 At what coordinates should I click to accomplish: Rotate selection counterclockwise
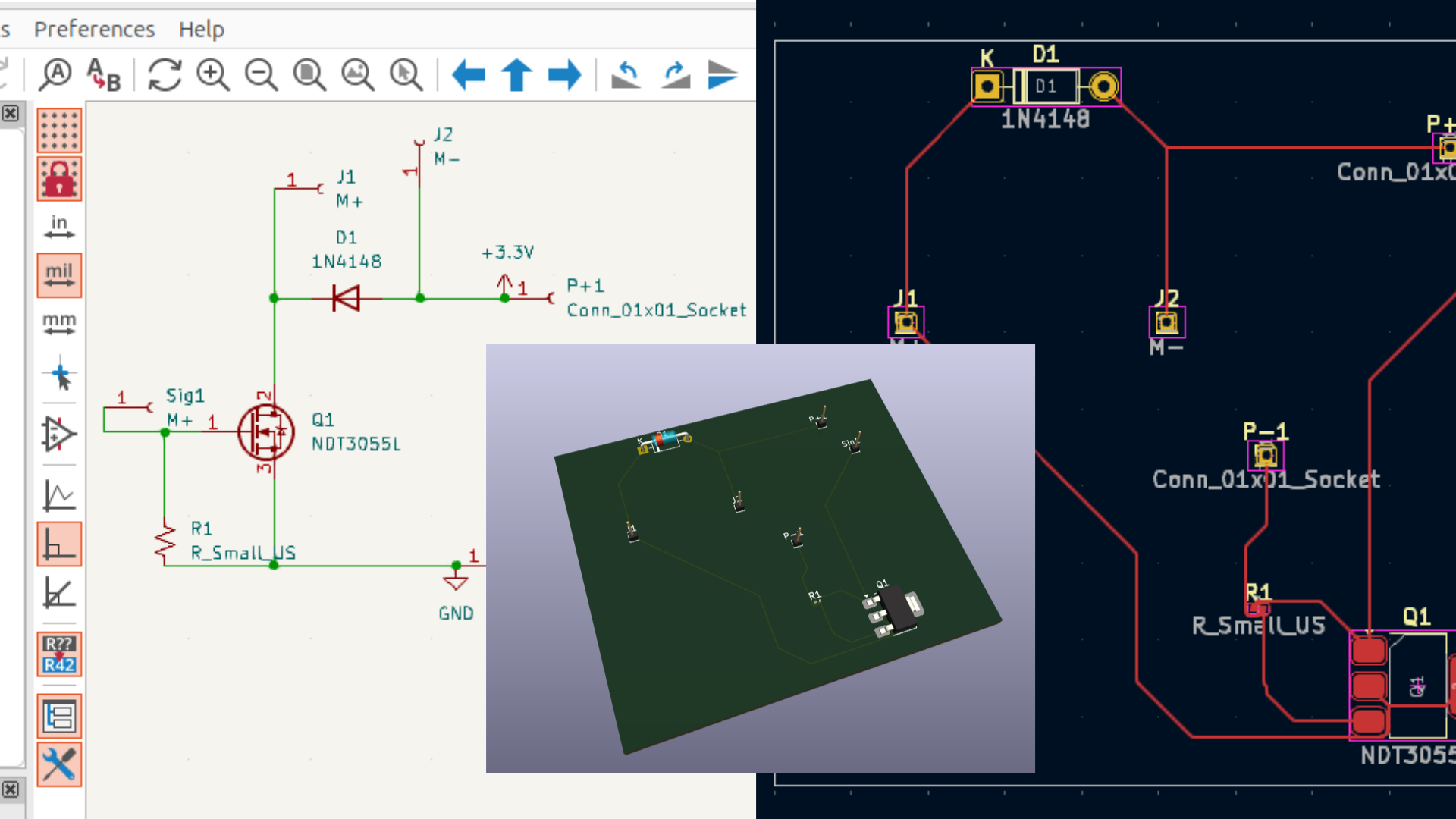[626, 74]
